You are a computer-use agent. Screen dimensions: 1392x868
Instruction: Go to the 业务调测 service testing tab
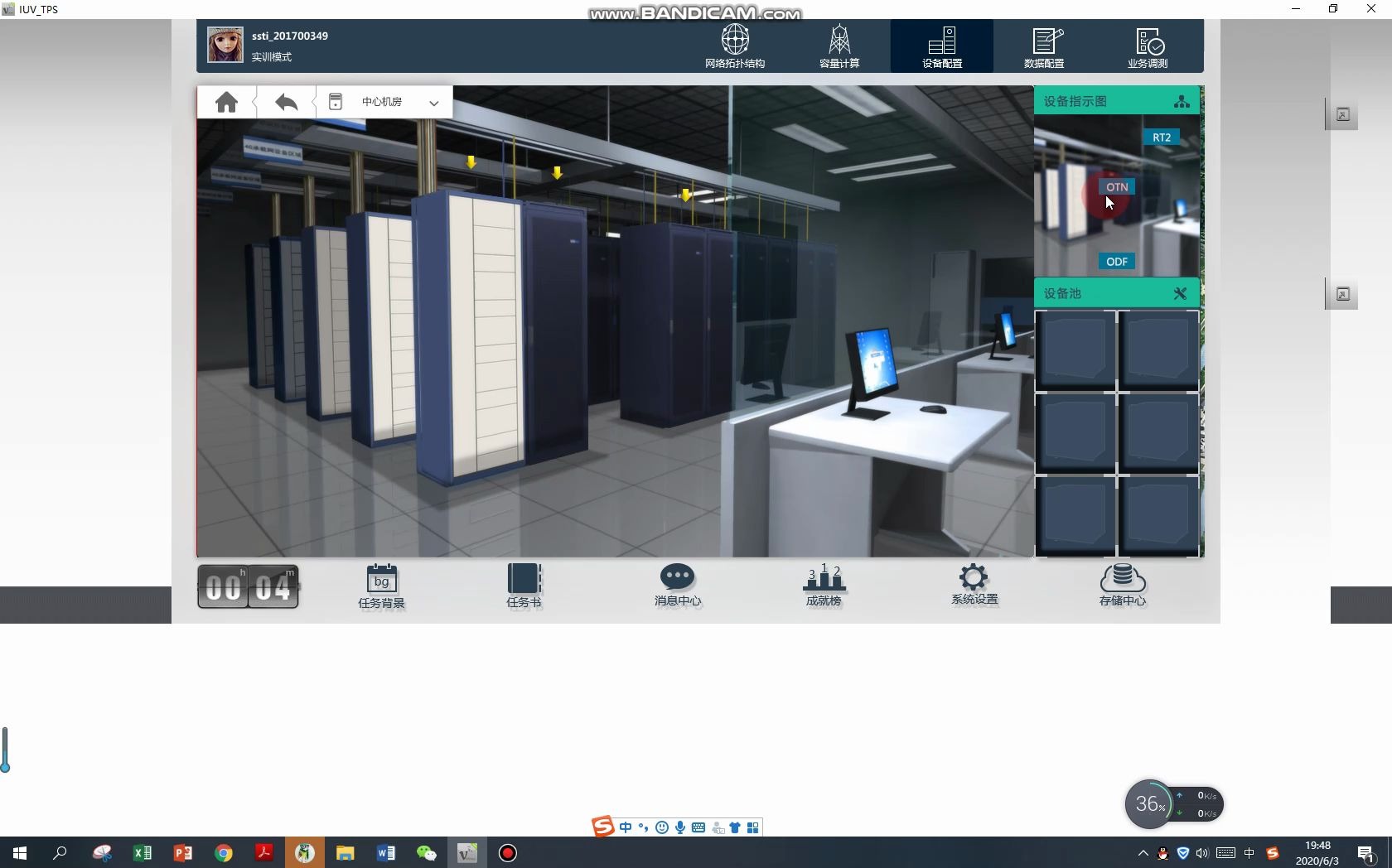pyautogui.click(x=1148, y=46)
